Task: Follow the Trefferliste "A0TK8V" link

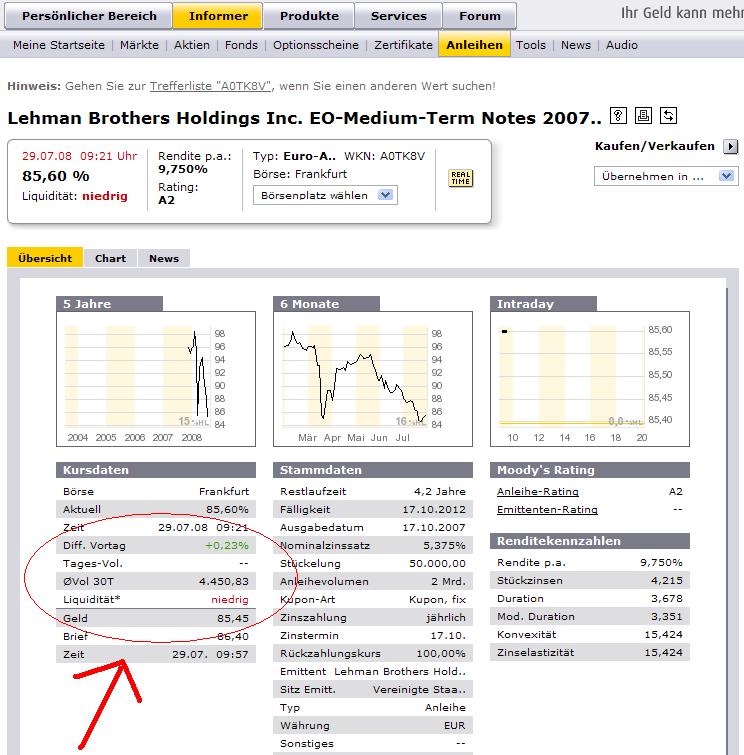Action: coord(210,86)
